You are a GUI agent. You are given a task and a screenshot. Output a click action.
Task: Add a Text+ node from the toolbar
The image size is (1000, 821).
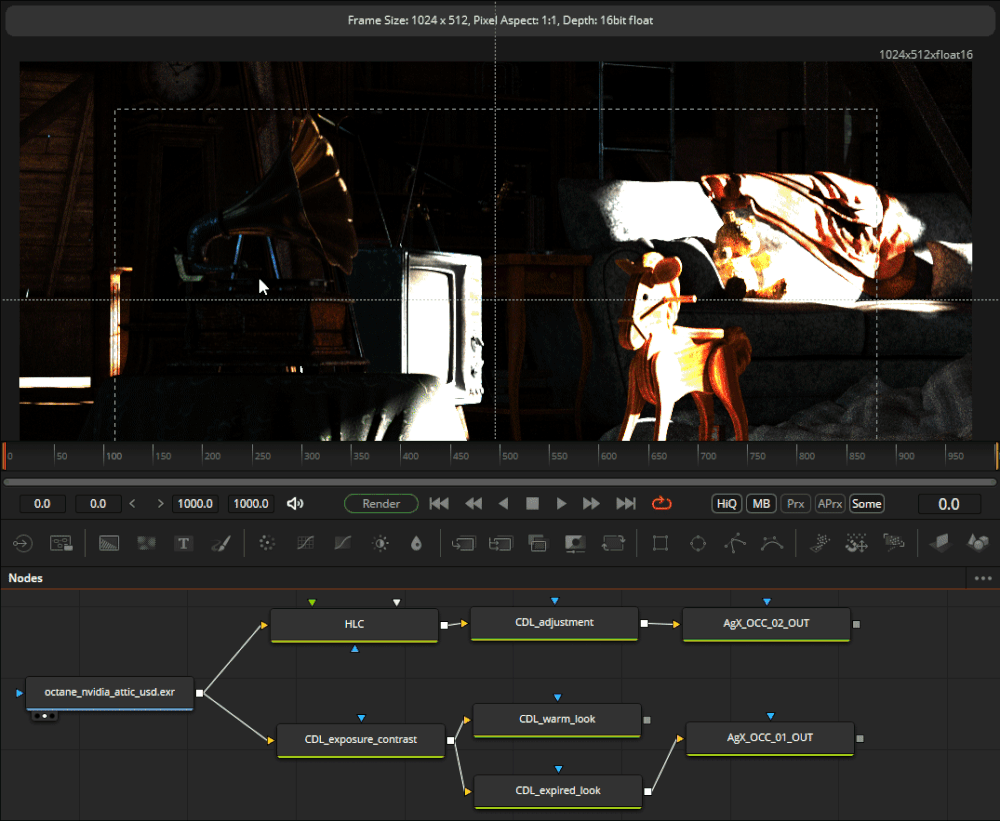point(184,543)
